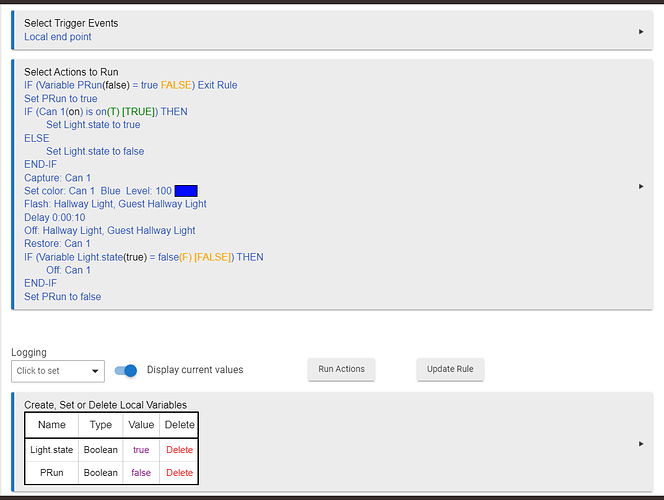Click the 'Select Trigger Events' heading
Screen dimensions: 664x500
tap(71, 23)
